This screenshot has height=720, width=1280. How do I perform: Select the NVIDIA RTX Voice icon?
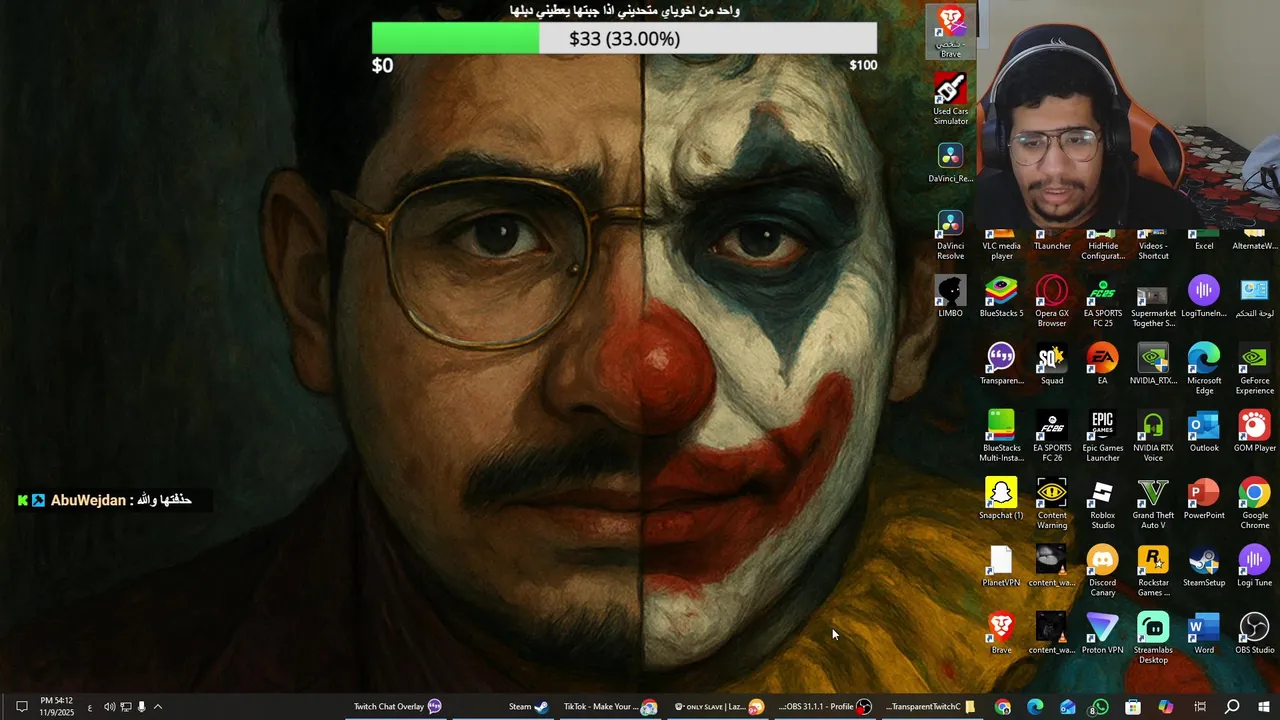1153,437
